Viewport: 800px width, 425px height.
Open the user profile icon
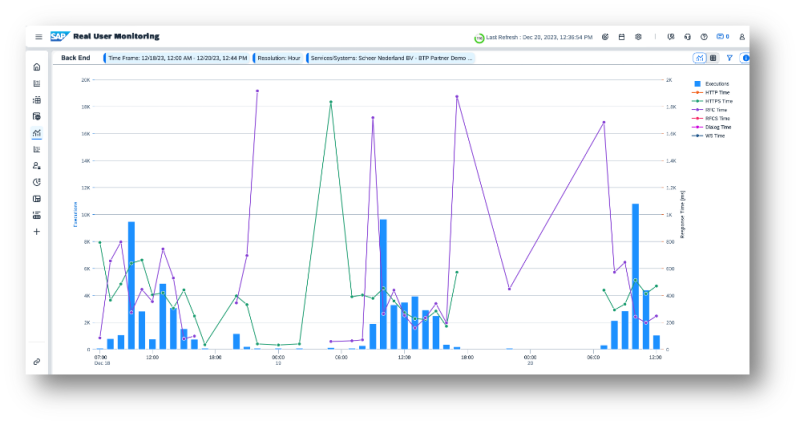742,37
